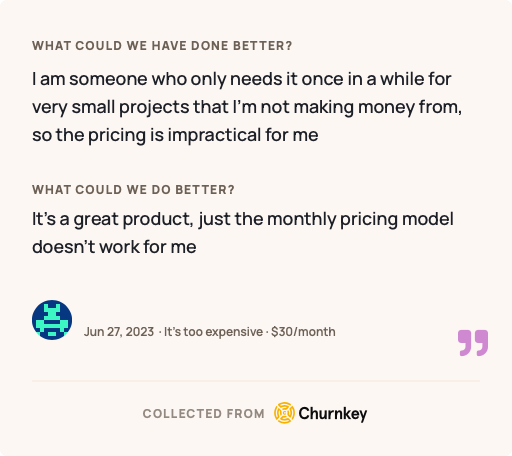Image resolution: width=512 pixels, height=456 pixels.
Task: Select the "Jun 27, 2023" date
Action: pos(119,332)
